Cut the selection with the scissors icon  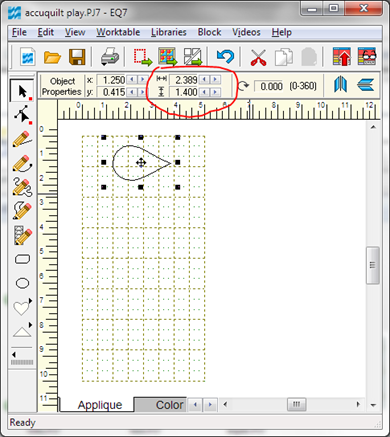pyautogui.click(x=258, y=57)
